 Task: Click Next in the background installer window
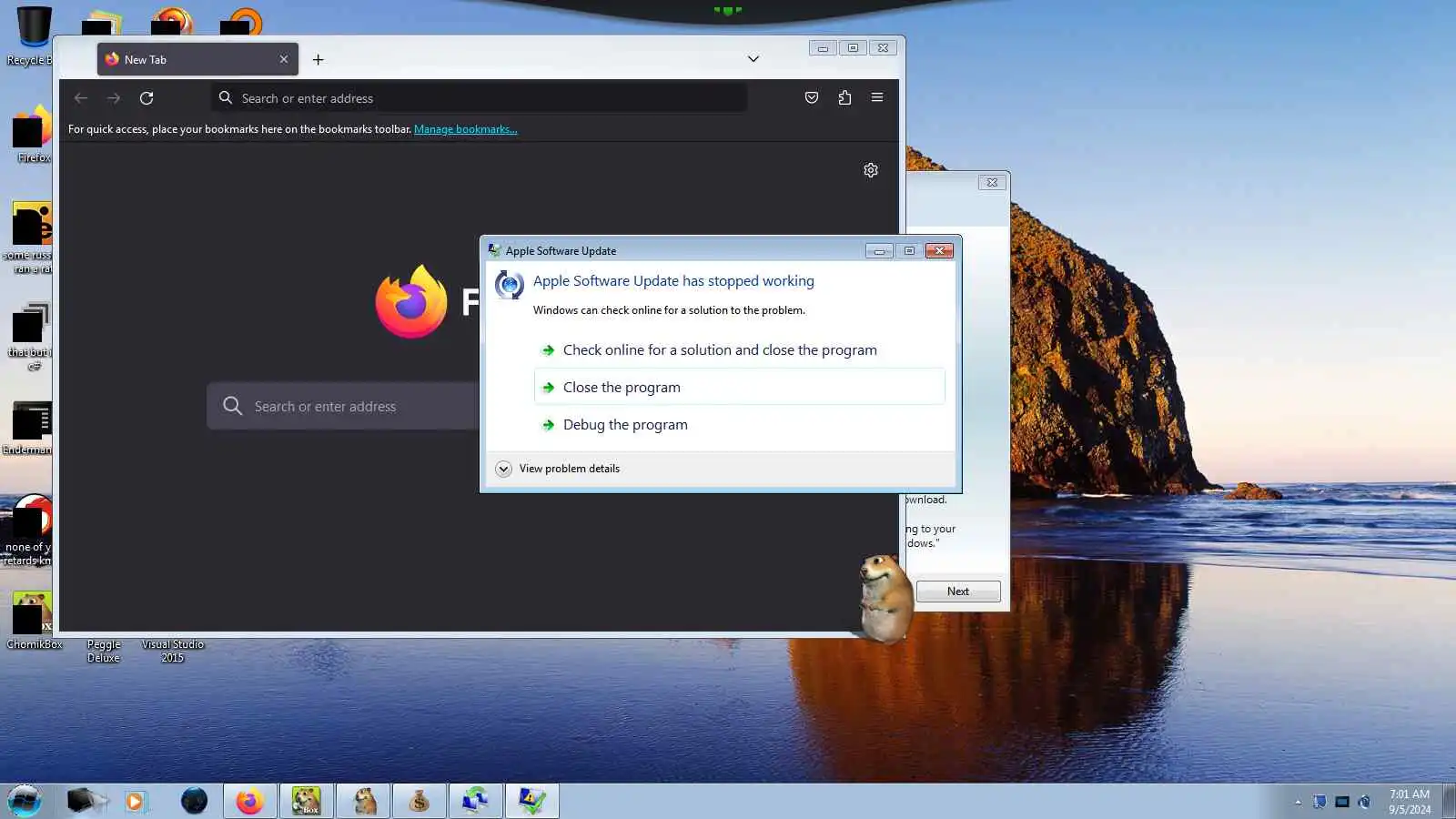[x=958, y=591]
